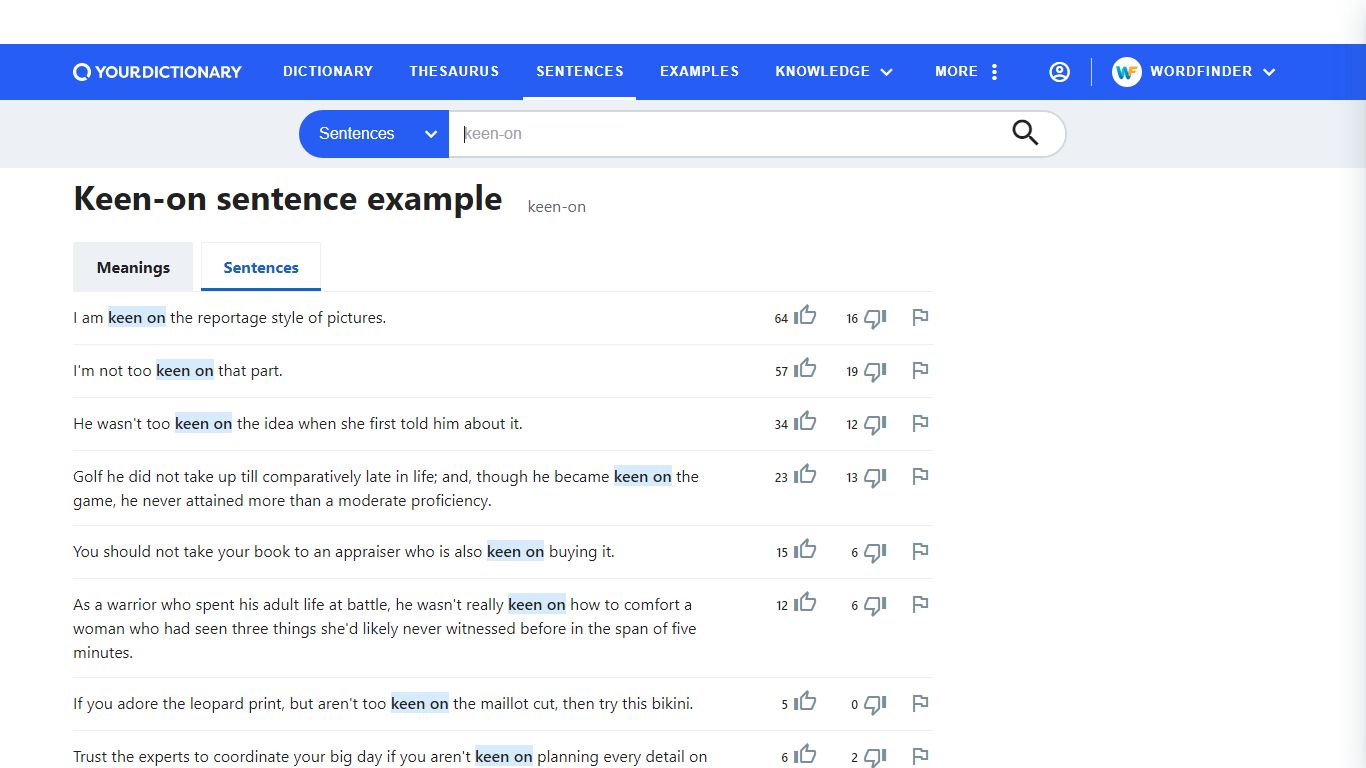Downvote the 'Trust the experts' sentence
Screen dimensions: 1366x768
pyautogui.click(x=875, y=757)
